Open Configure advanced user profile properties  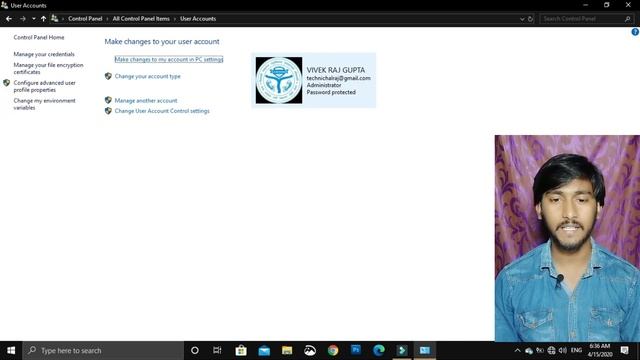pyautogui.click(x=44, y=86)
